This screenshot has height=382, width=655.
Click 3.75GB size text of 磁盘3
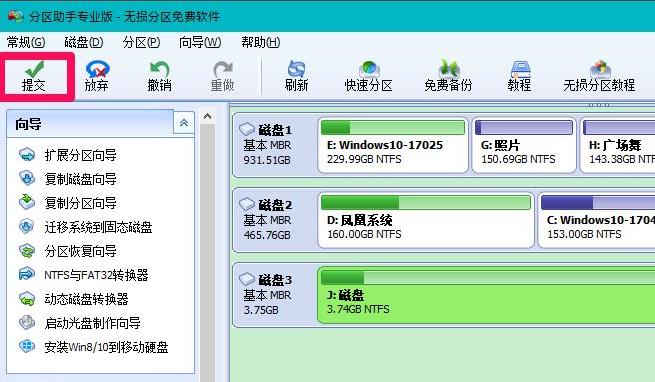(261, 310)
